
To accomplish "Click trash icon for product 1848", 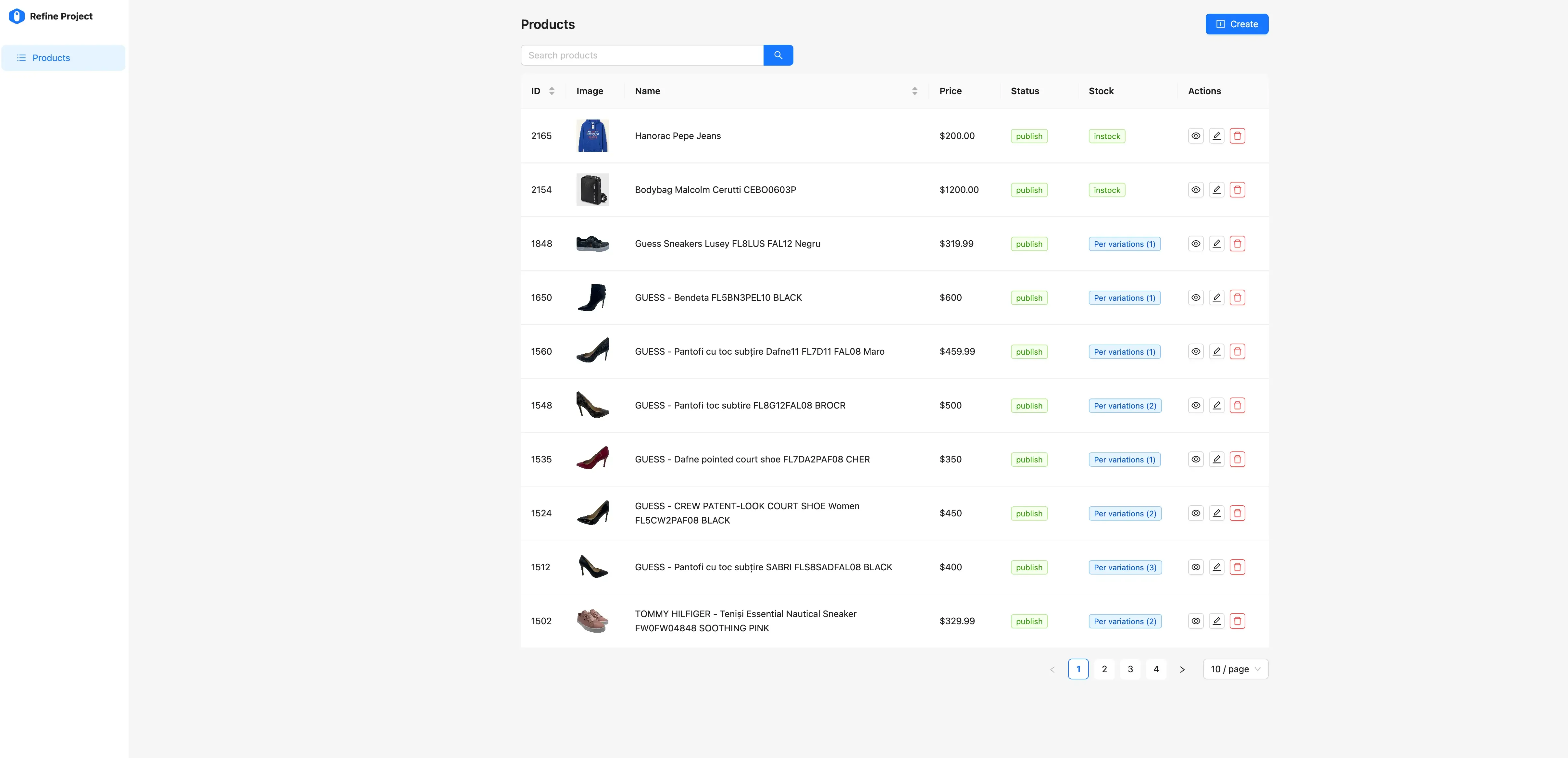I will pyautogui.click(x=1237, y=244).
